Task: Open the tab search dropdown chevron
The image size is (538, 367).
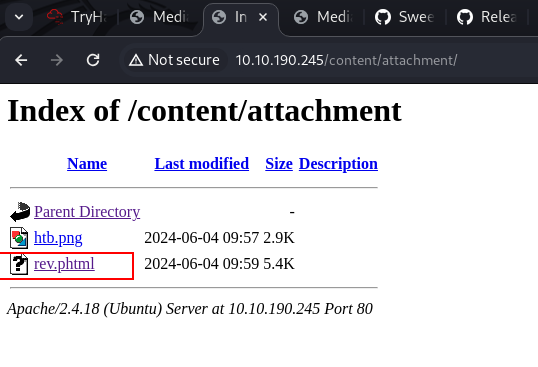Action: tap(19, 16)
